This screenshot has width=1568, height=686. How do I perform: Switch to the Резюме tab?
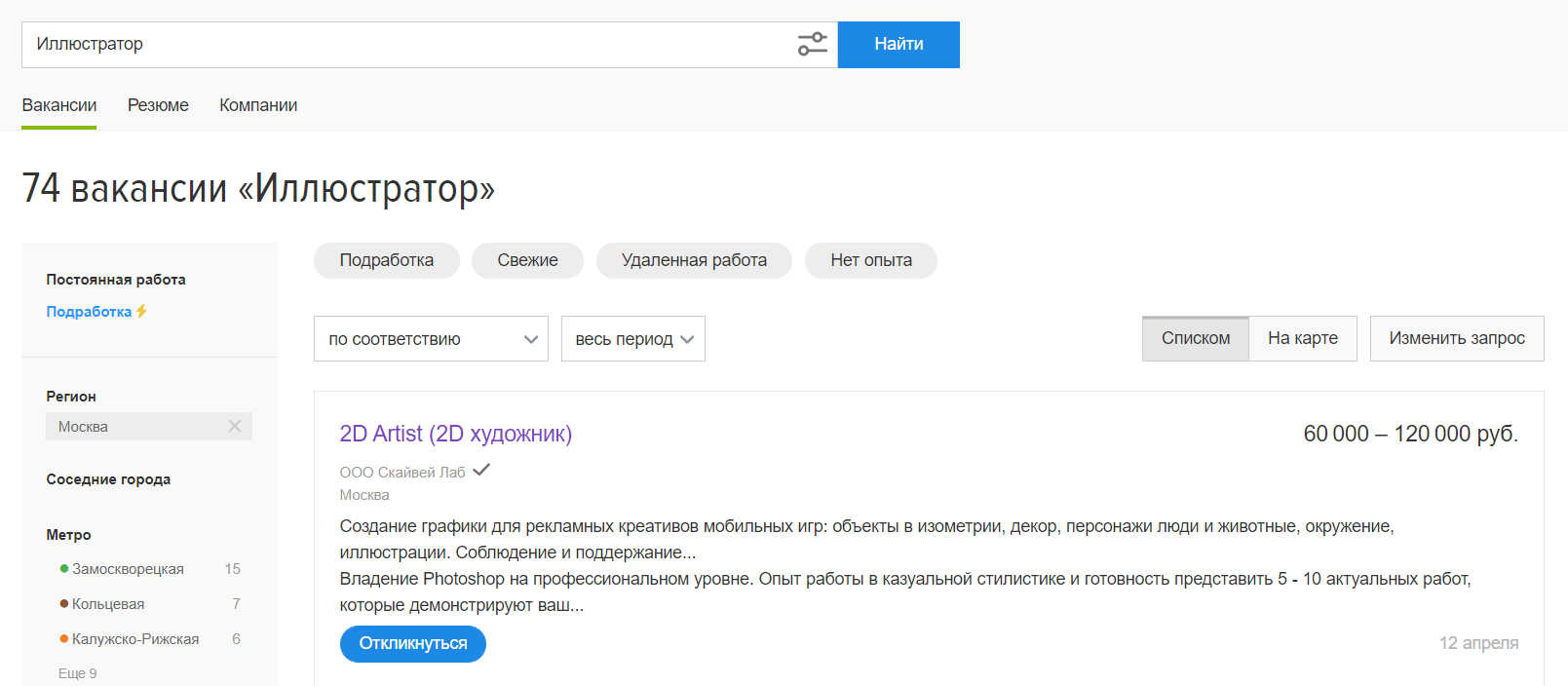(158, 105)
